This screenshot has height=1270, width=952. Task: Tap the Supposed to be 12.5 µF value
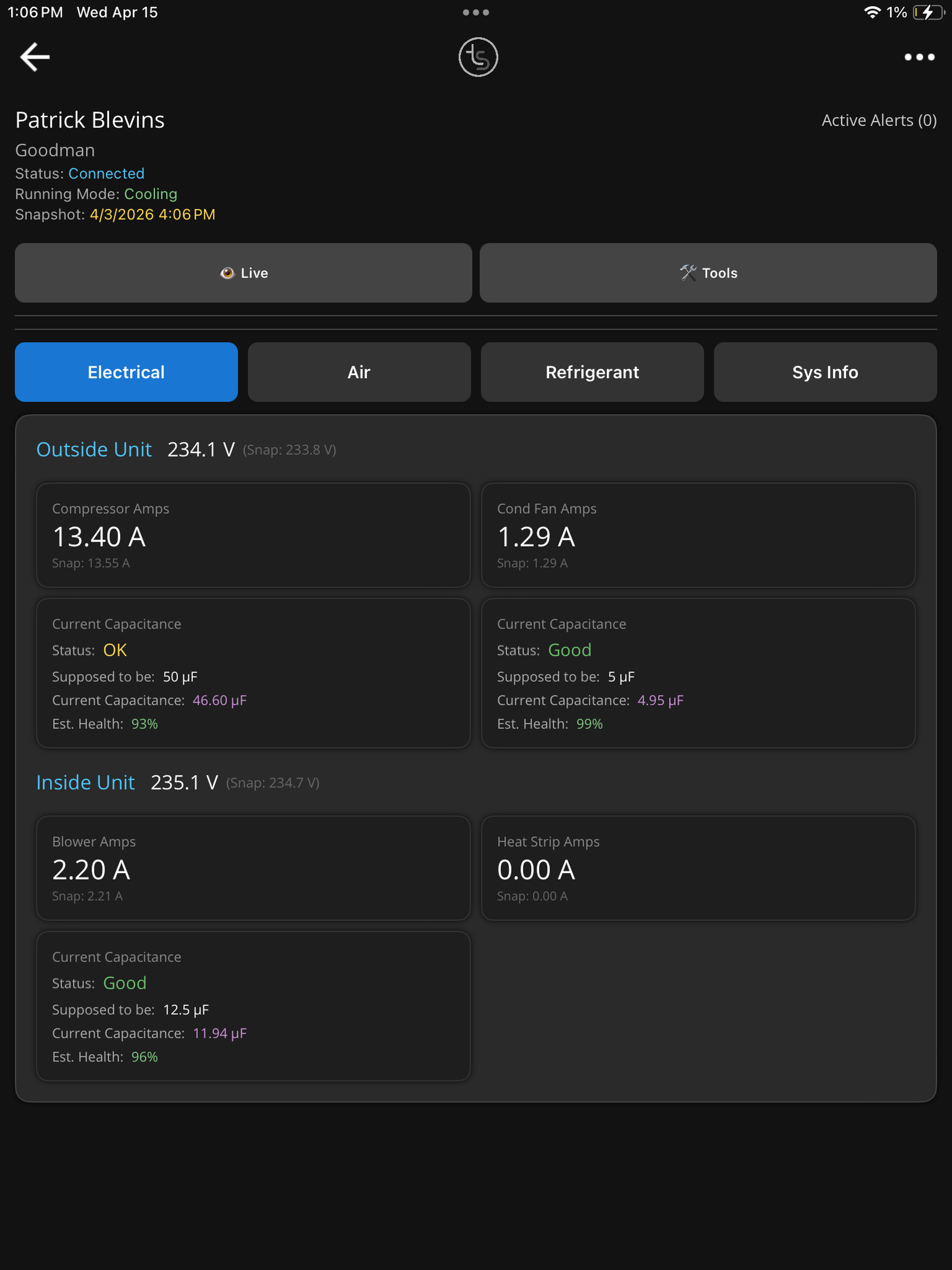pos(186,1010)
